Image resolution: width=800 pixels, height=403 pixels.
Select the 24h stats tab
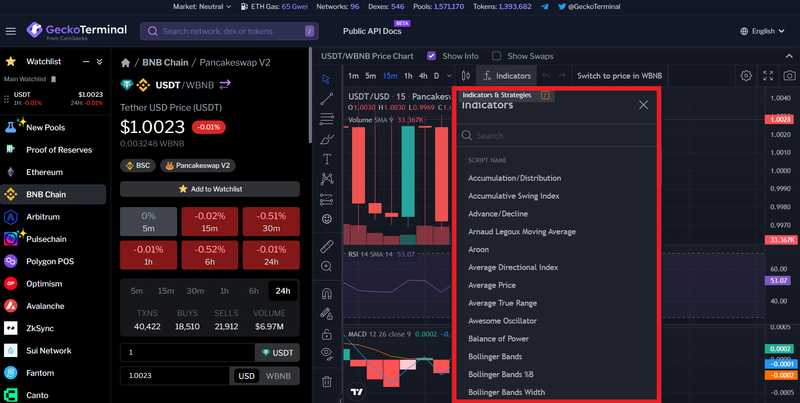[x=283, y=291]
